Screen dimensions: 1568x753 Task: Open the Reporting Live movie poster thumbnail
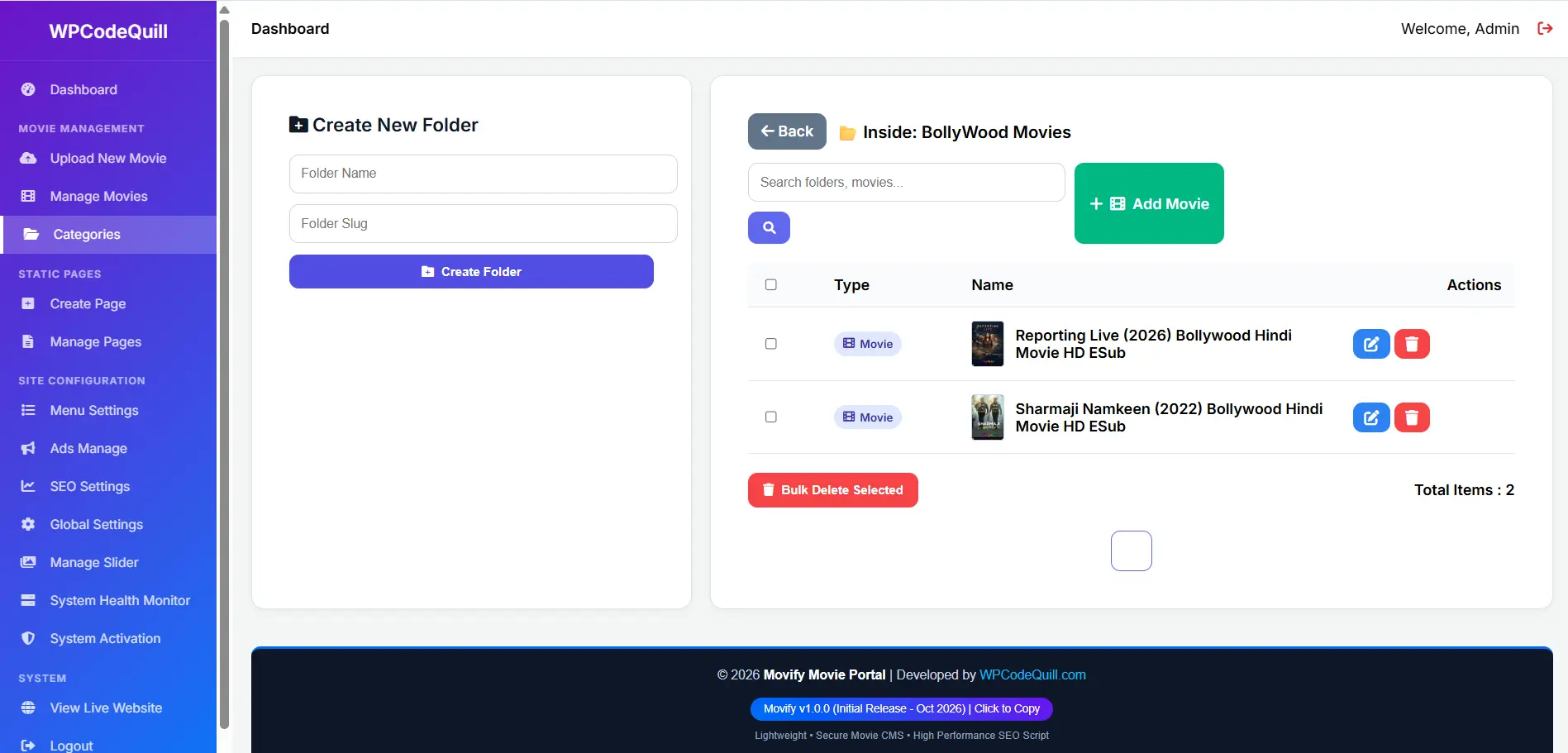[x=988, y=344]
